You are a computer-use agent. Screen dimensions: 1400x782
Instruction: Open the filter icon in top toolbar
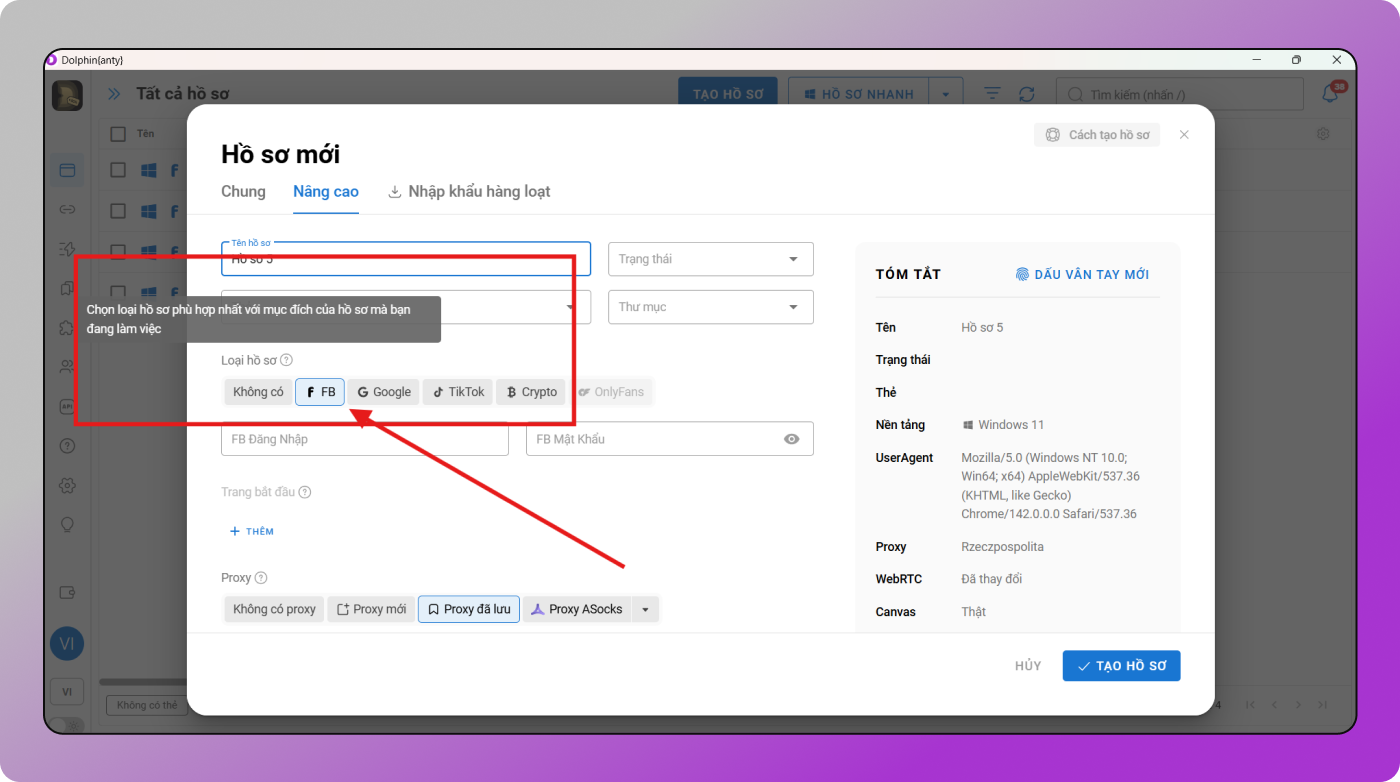pos(991,94)
